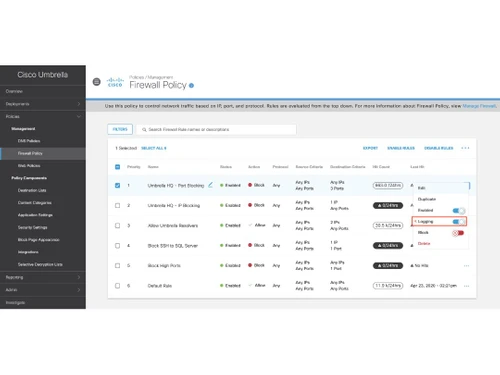Image resolution: width=500 pixels, height=375 pixels.
Task: Expand the Deployments sidebar section
Action: tap(43, 104)
